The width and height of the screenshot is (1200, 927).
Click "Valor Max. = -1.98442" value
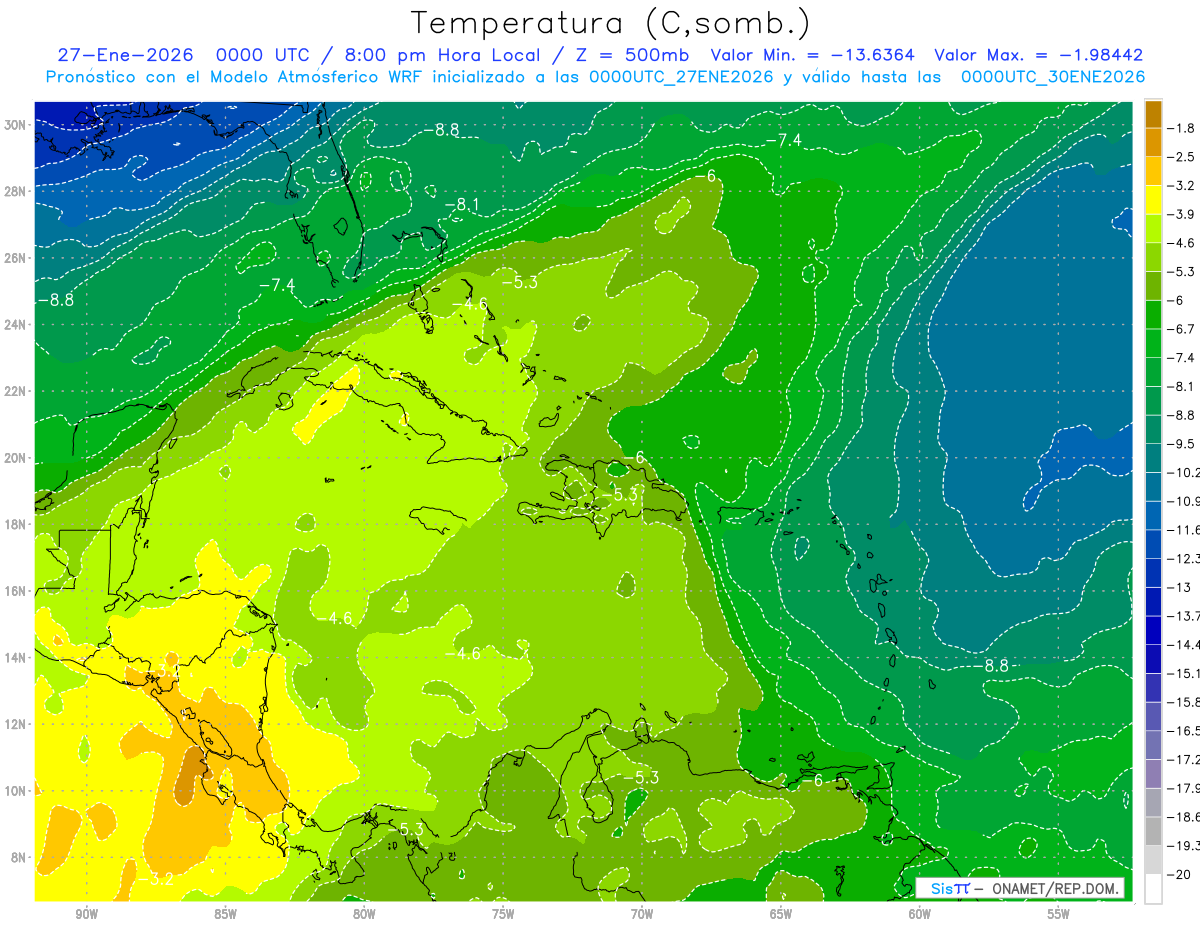1039,56
